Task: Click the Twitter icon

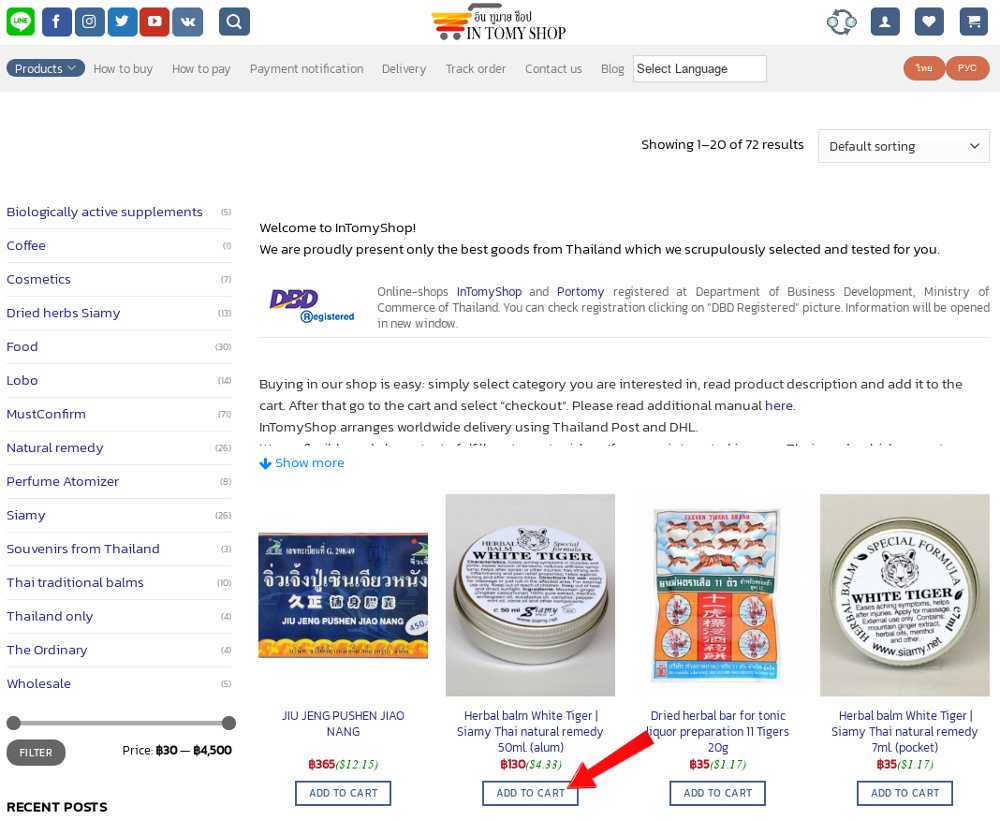Action: coord(122,22)
